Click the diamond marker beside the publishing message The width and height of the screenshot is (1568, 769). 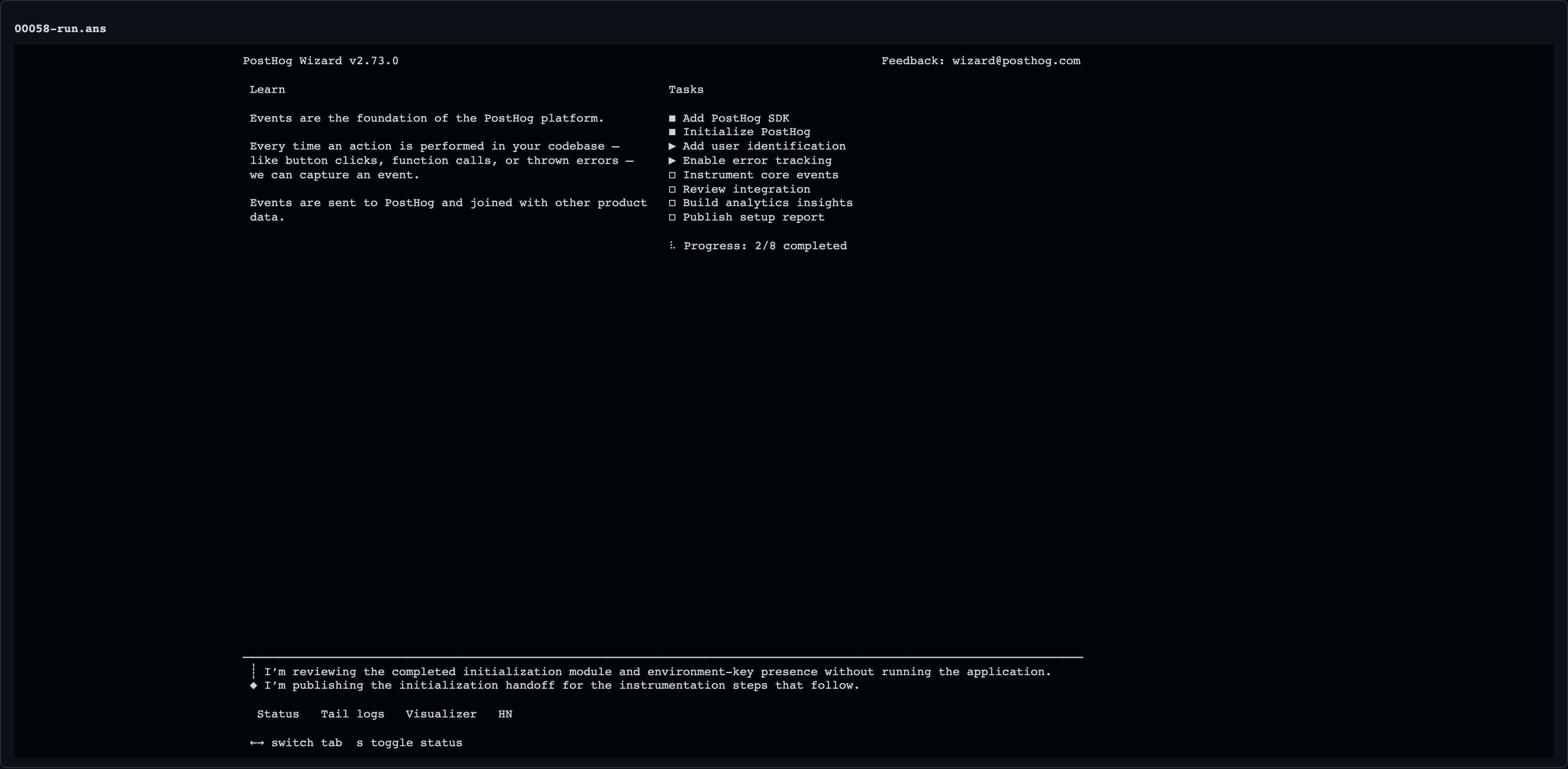(253, 686)
